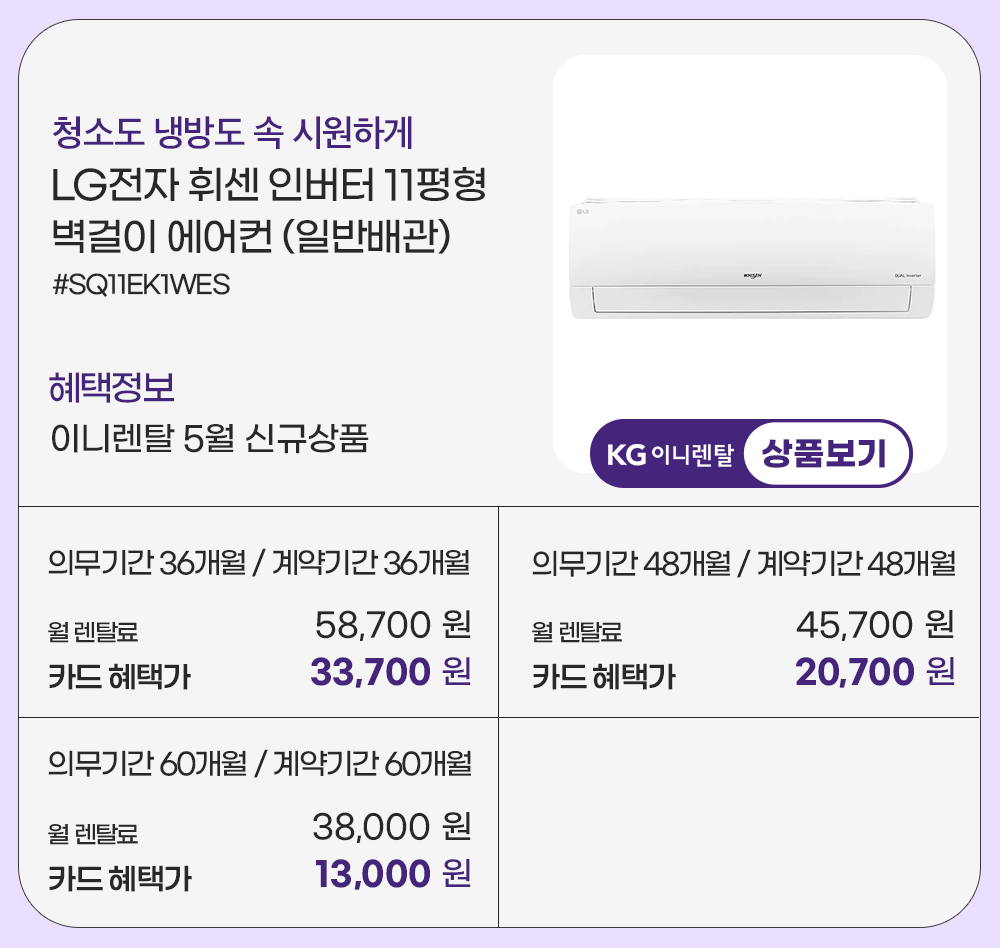
Task: Click the small LG logo on the air conditioner
Action: coord(581,211)
